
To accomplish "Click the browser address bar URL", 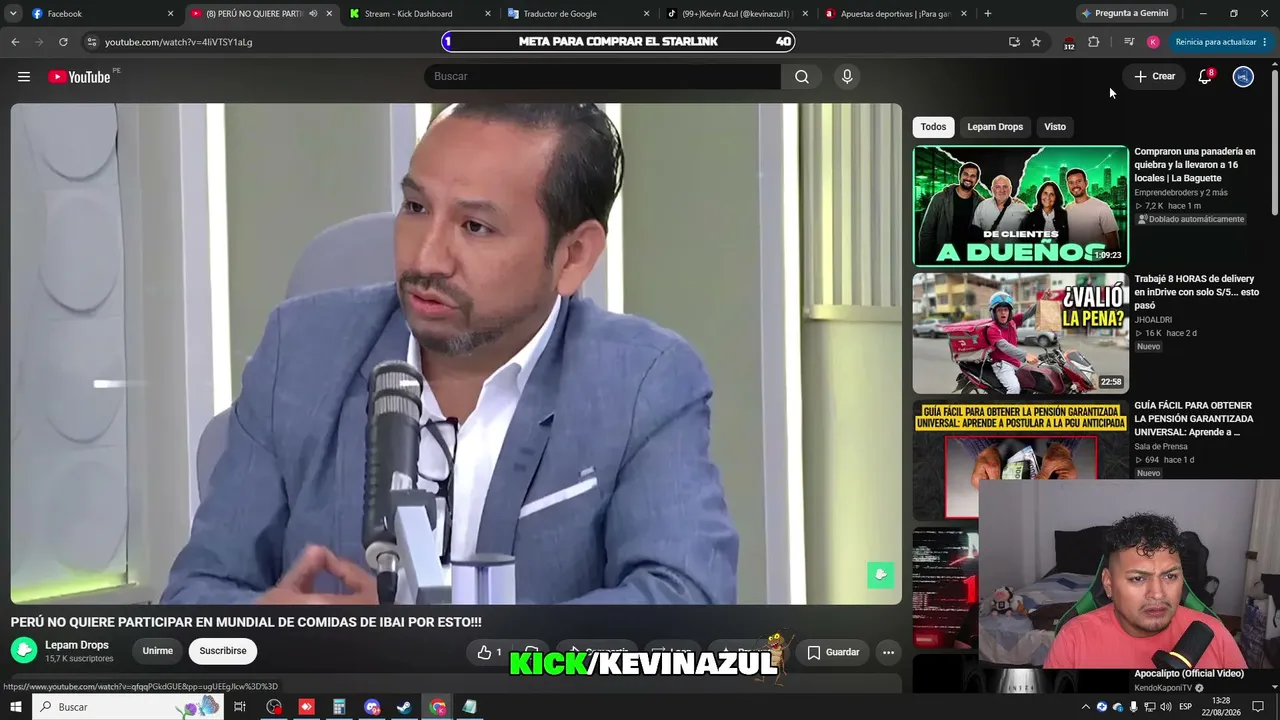I will pos(179,42).
